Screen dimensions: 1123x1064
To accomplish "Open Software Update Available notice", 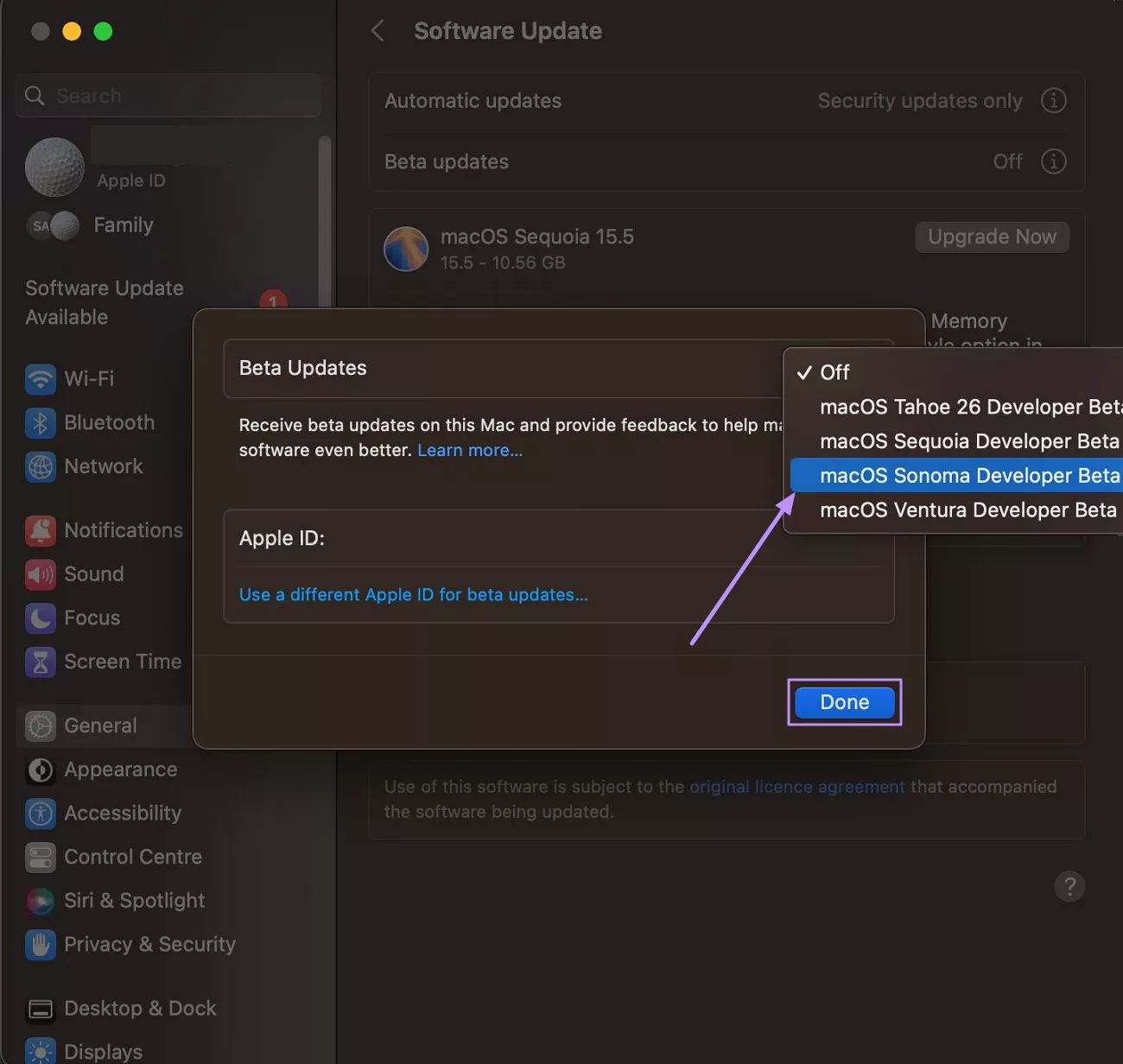I will [x=105, y=302].
